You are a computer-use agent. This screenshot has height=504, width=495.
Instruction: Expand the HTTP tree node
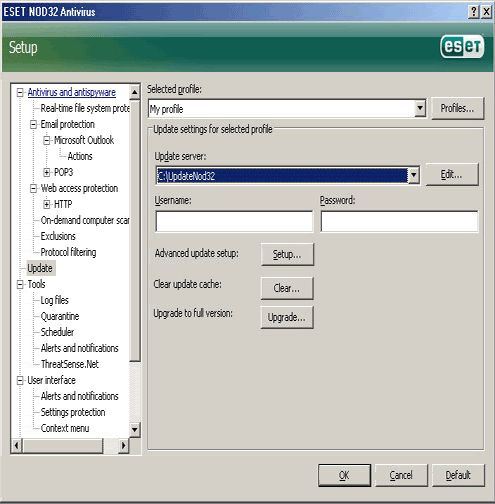47,204
